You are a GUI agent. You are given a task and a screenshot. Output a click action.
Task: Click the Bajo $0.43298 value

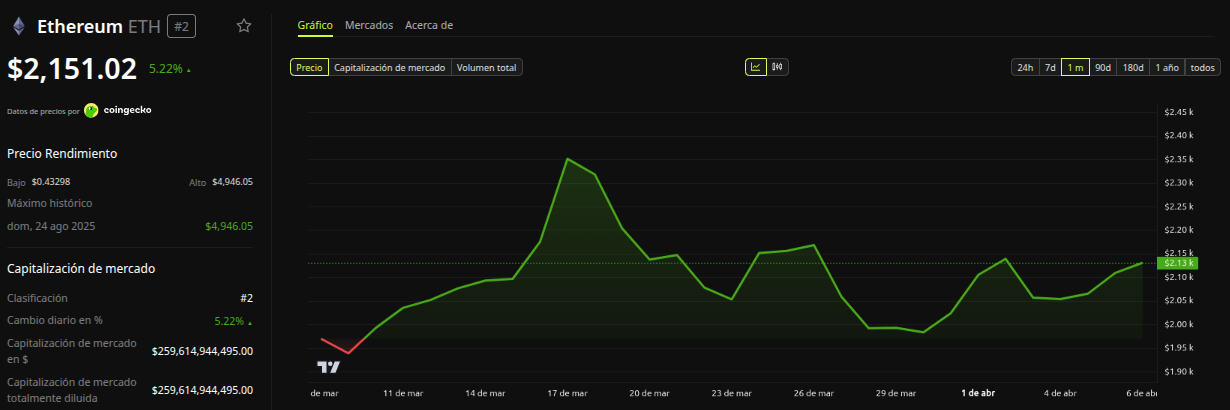[51, 182]
